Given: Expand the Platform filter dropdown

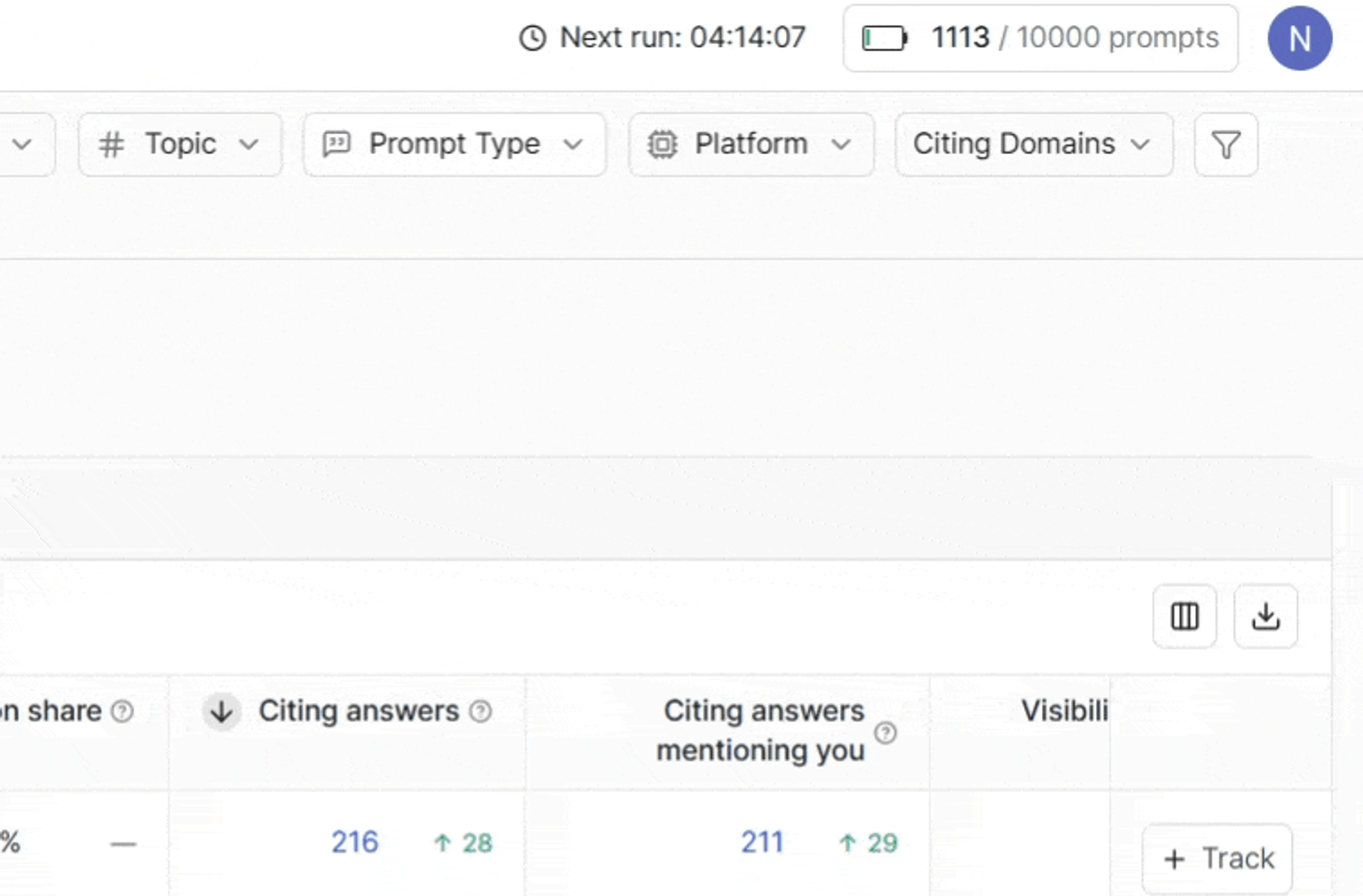Looking at the screenshot, I should [x=751, y=145].
